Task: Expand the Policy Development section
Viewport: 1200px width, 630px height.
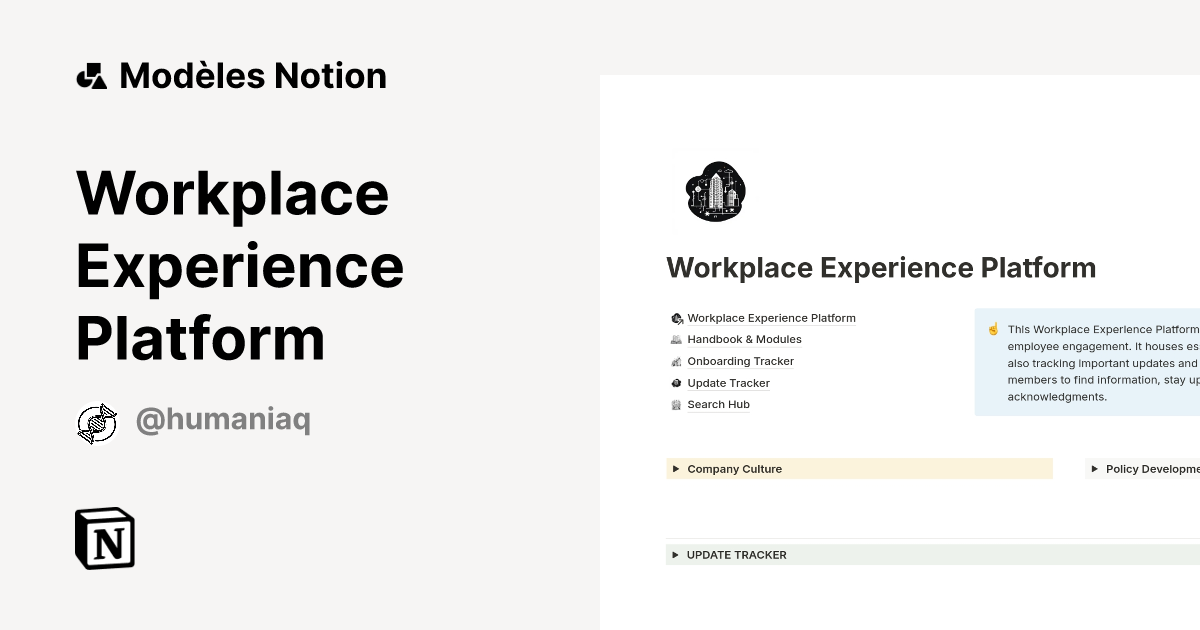Action: (1094, 468)
